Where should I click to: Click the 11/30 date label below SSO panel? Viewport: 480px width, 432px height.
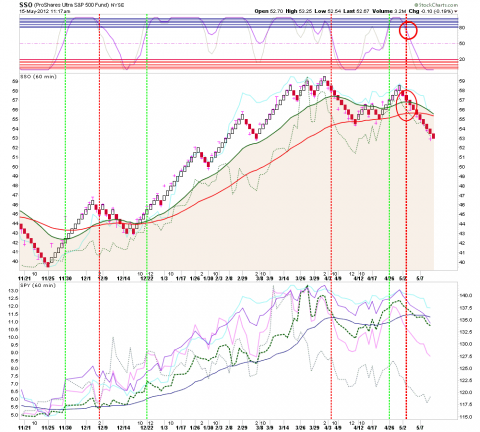pos(65,278)
